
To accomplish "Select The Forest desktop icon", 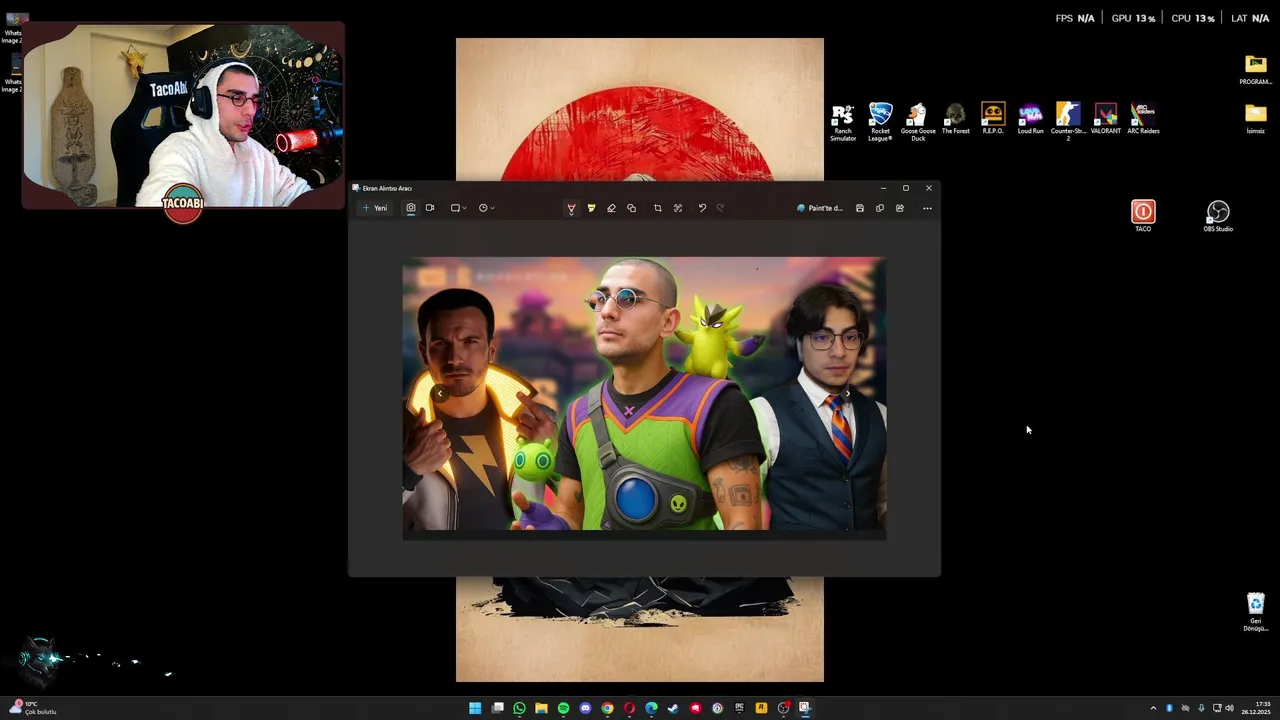I will [x=955, y=119].
